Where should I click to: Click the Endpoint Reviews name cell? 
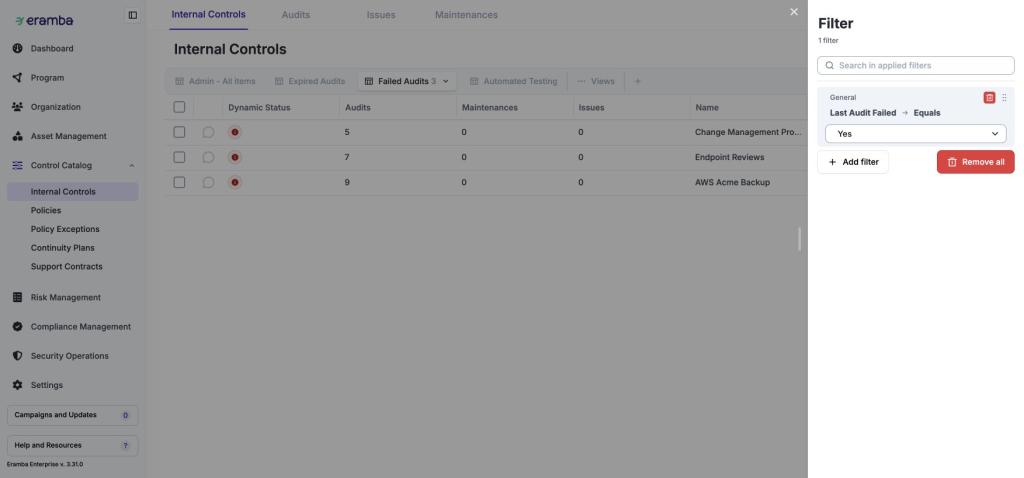729,157
